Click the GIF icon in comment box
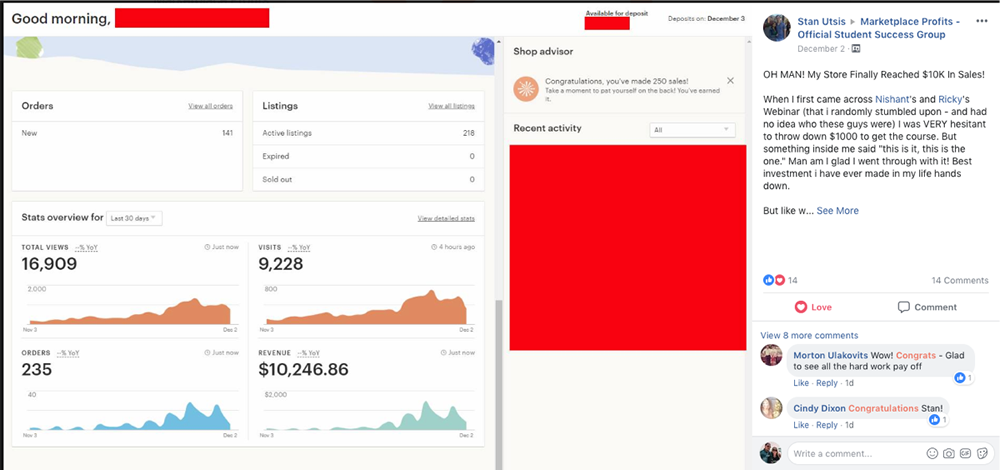This screenshot has width=1000, height=470. (x=965, y=453)
